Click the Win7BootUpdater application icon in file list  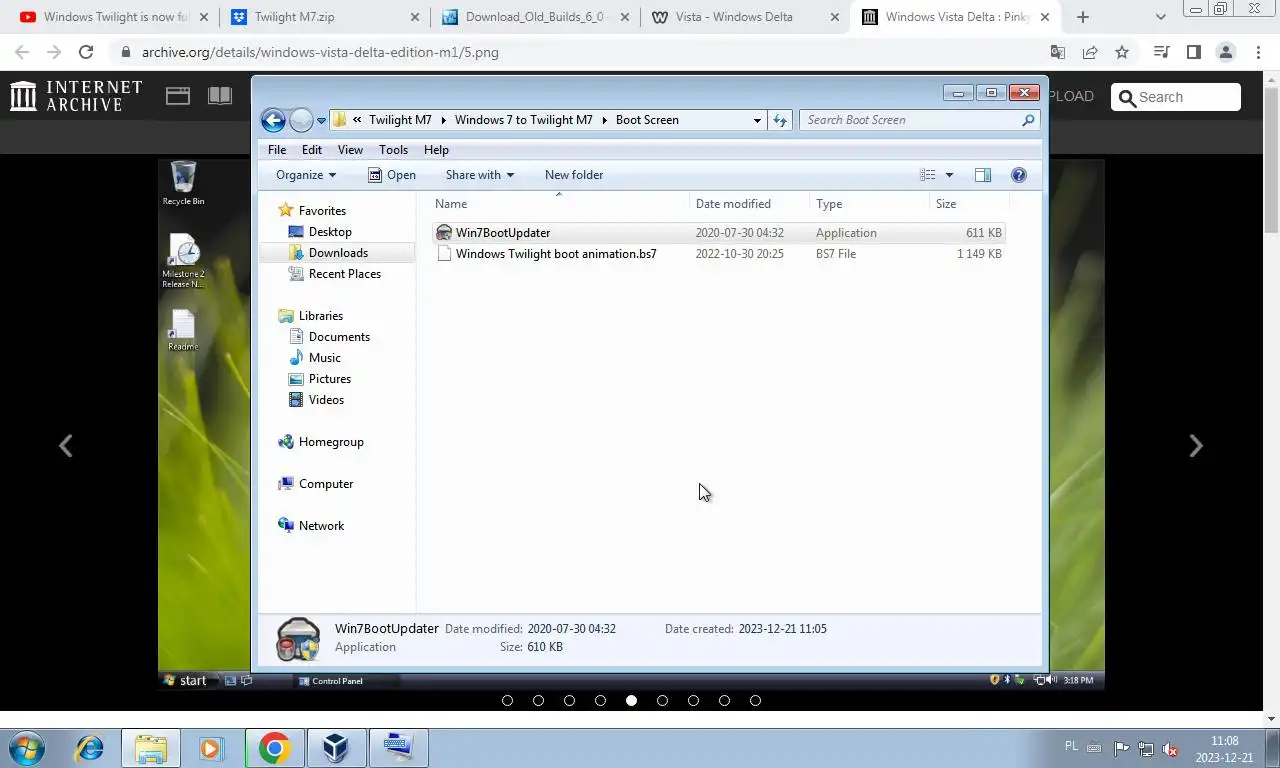point(444,233)
